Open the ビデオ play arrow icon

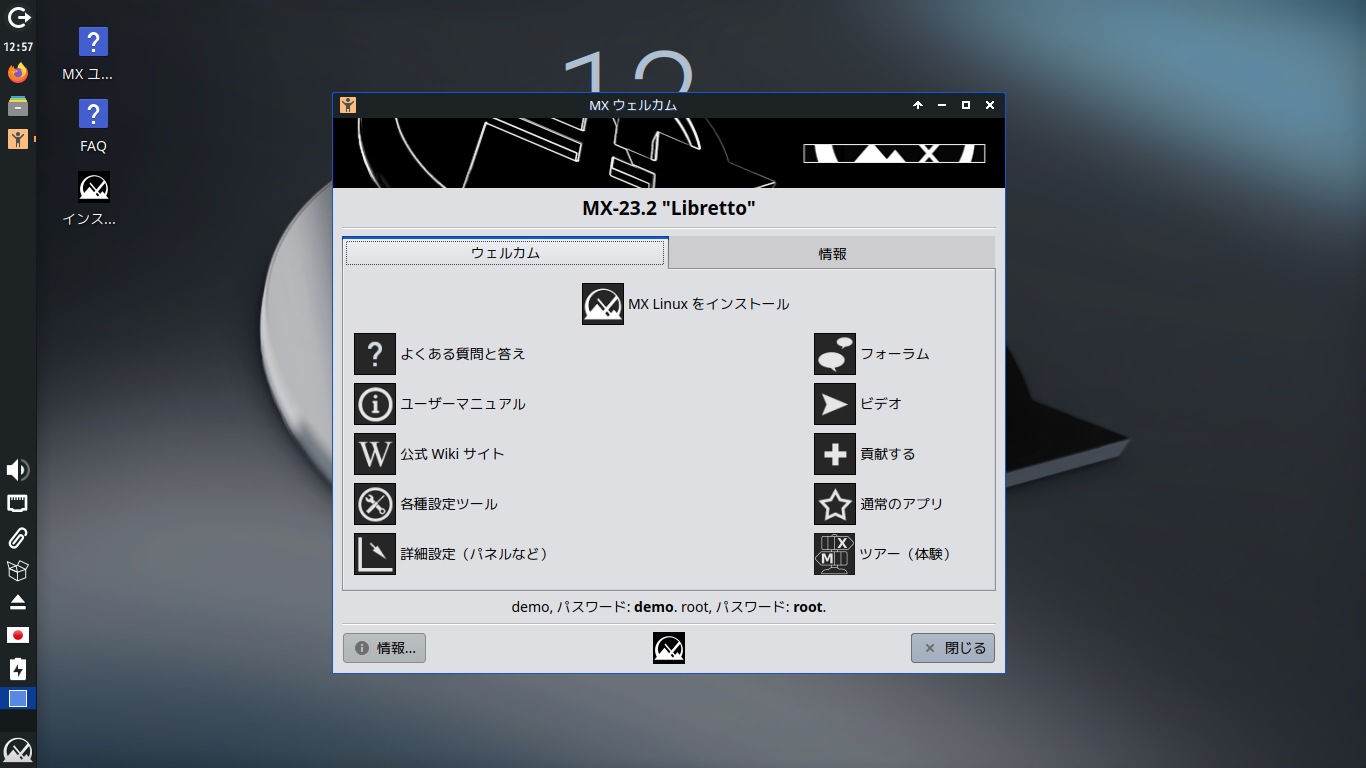(835, 404)
